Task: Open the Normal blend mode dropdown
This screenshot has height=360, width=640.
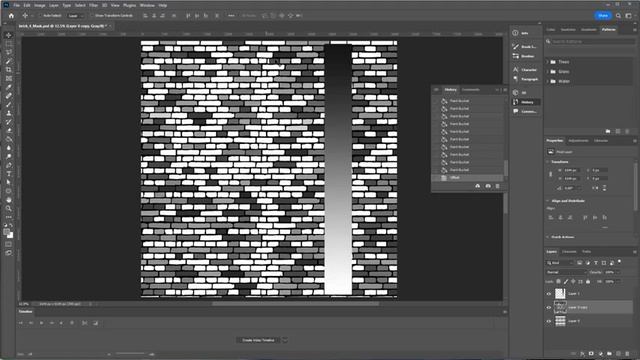Action: (x=566, y=272)
